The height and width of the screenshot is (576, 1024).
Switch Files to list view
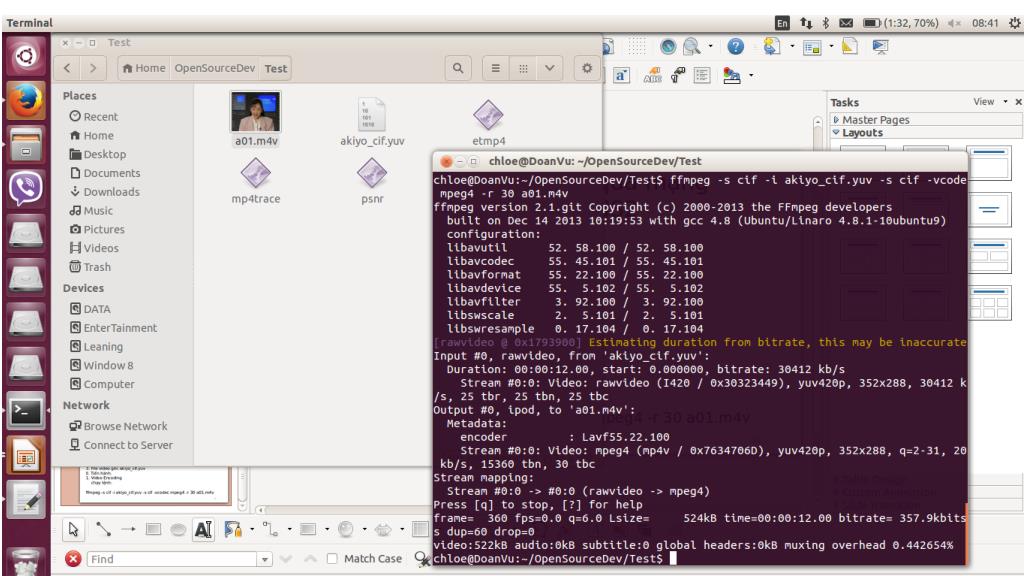point(496,68)
